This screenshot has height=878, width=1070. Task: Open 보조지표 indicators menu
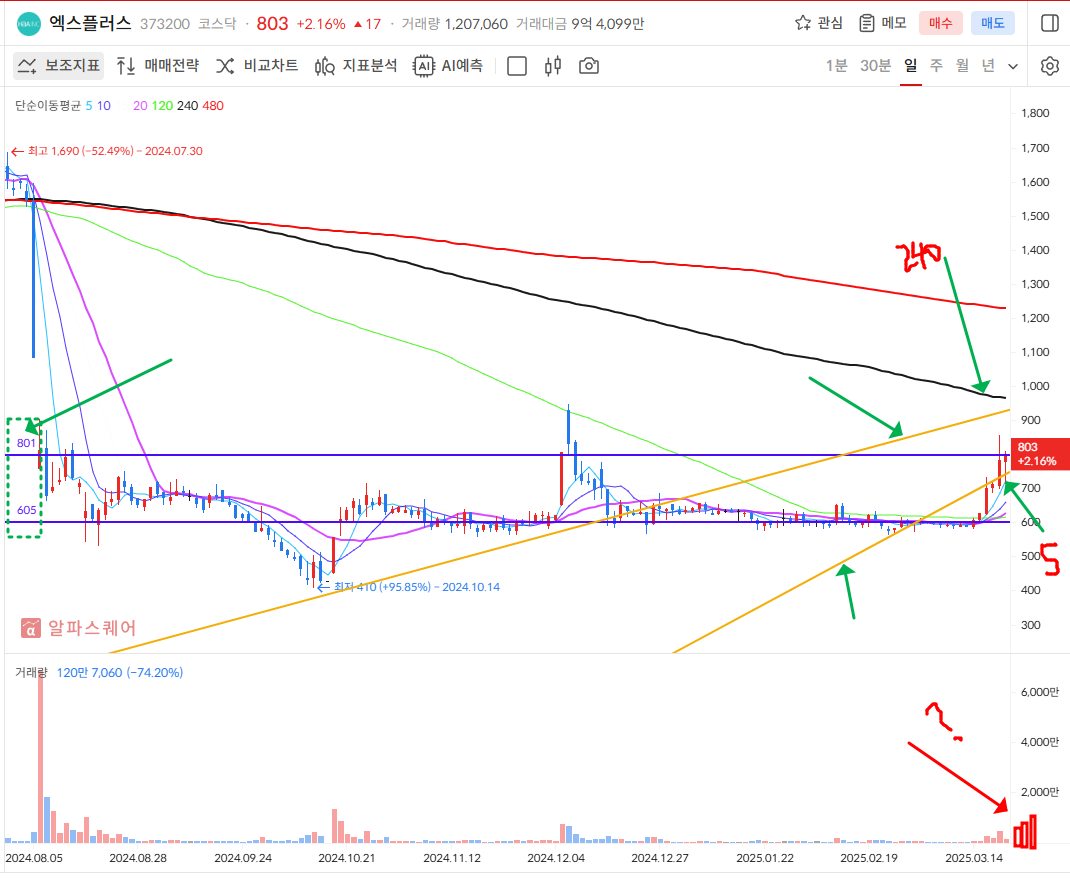(59, 65)
